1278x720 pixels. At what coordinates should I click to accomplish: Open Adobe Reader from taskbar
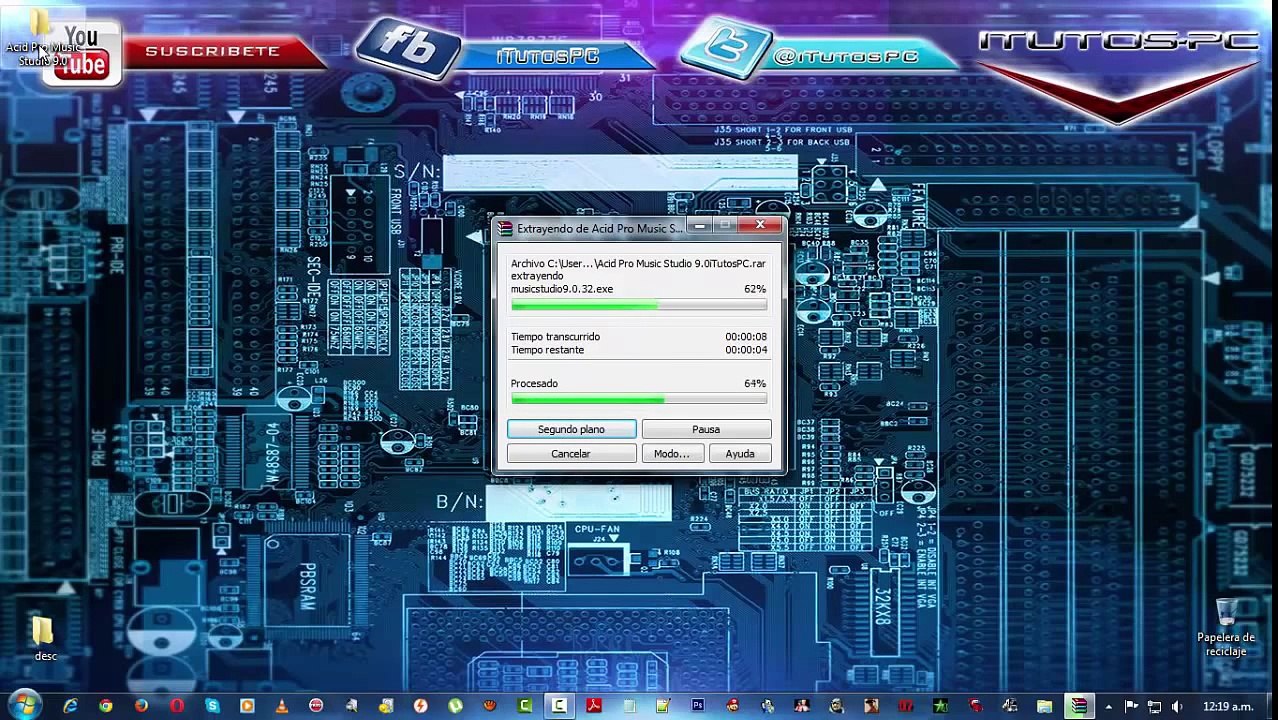[x=593, y=706]
